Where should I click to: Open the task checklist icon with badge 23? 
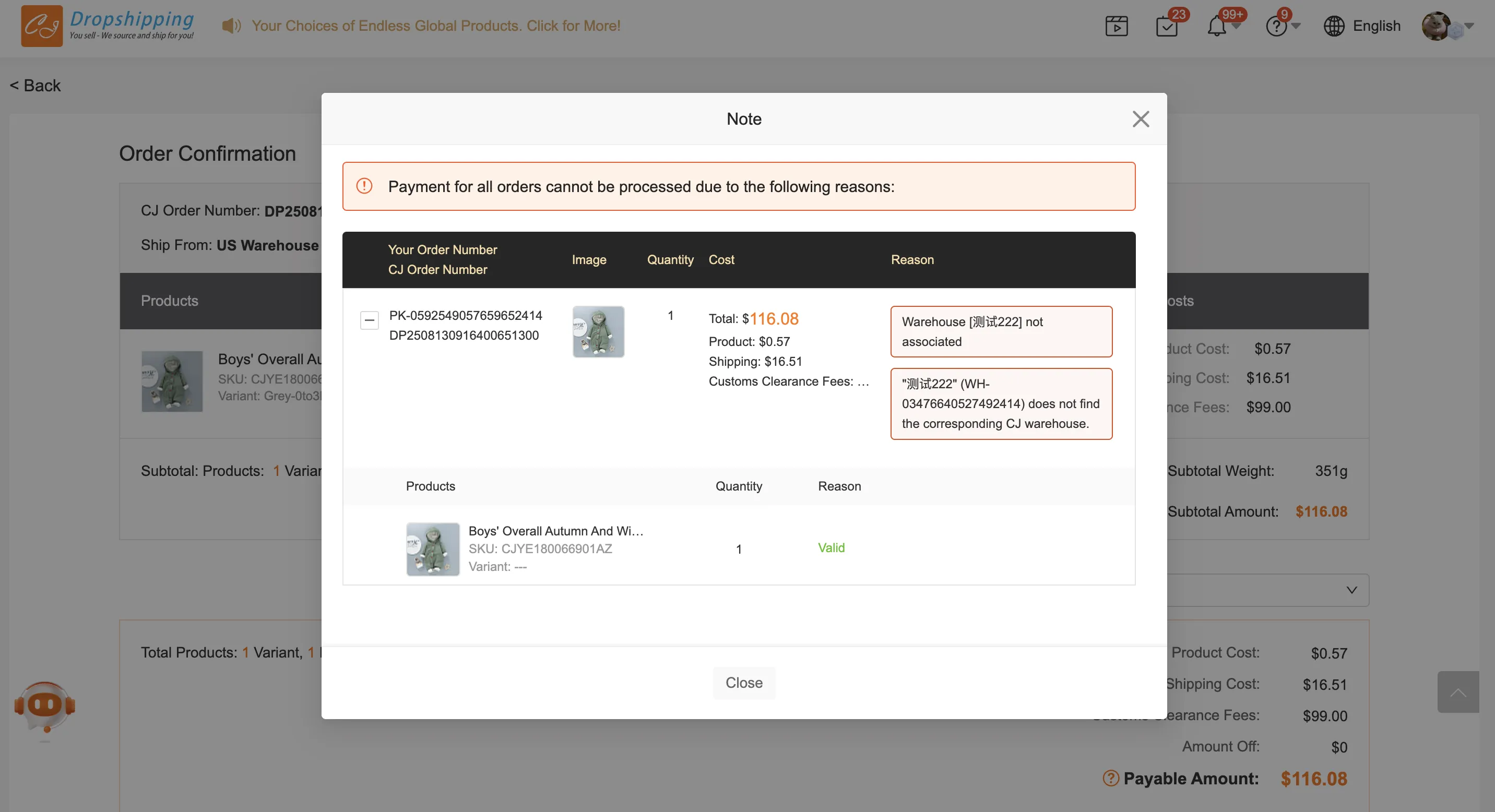(x=1167, y=26)
